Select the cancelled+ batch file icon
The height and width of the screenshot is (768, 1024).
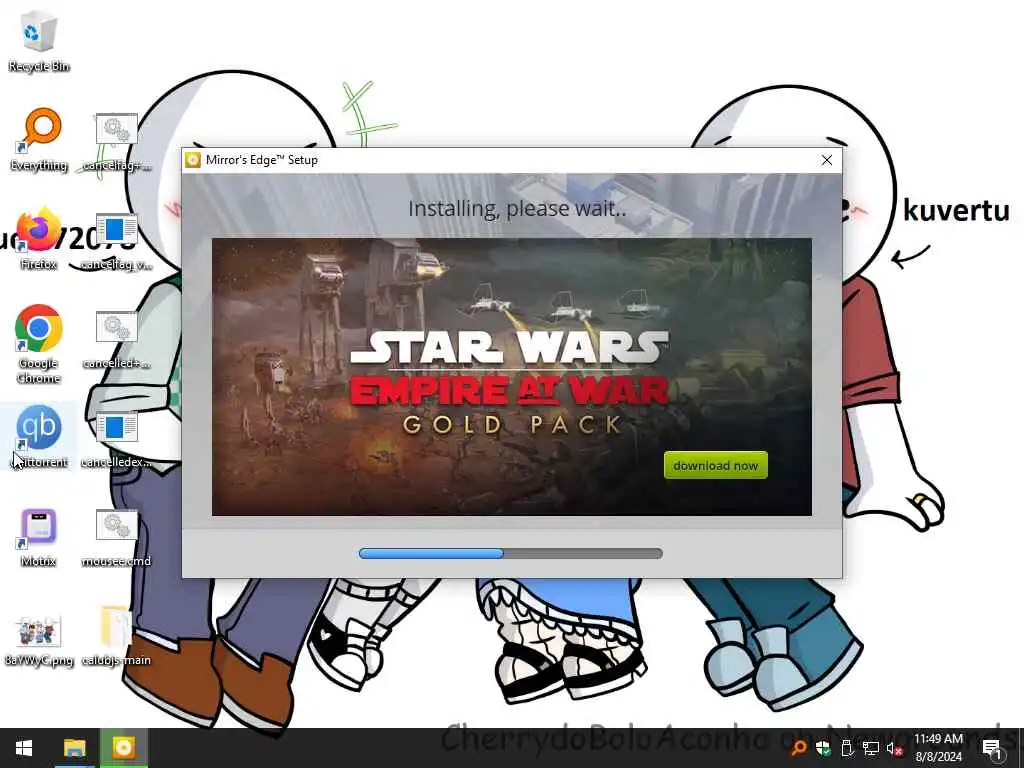[x=116, y=340]
